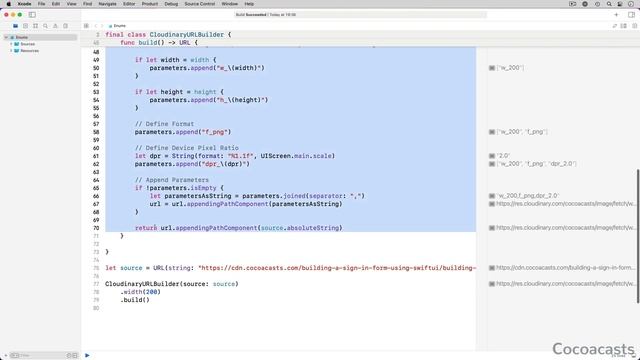Click the parameters.append("f_png") line
Viewport: 640px width, 360px height.
click(x=183, y=132)
